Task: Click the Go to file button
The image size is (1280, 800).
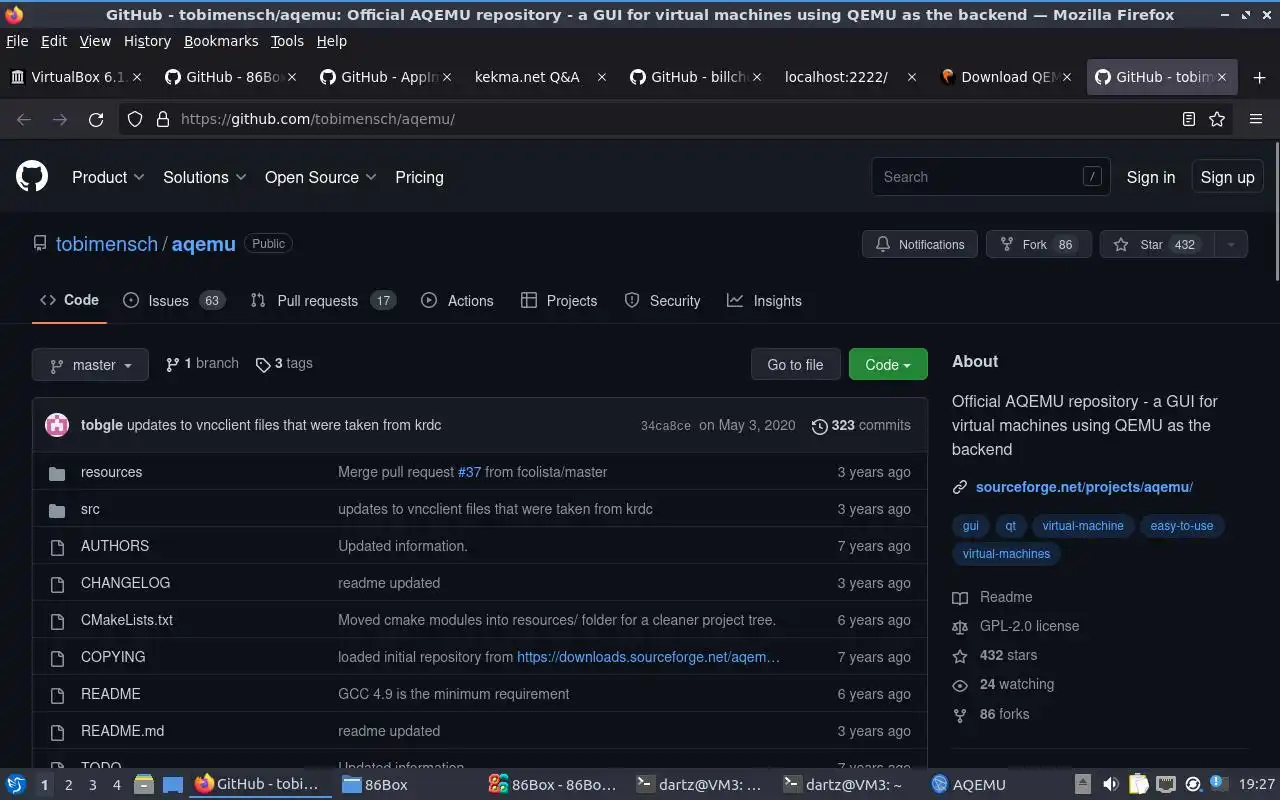Action: 795,365
